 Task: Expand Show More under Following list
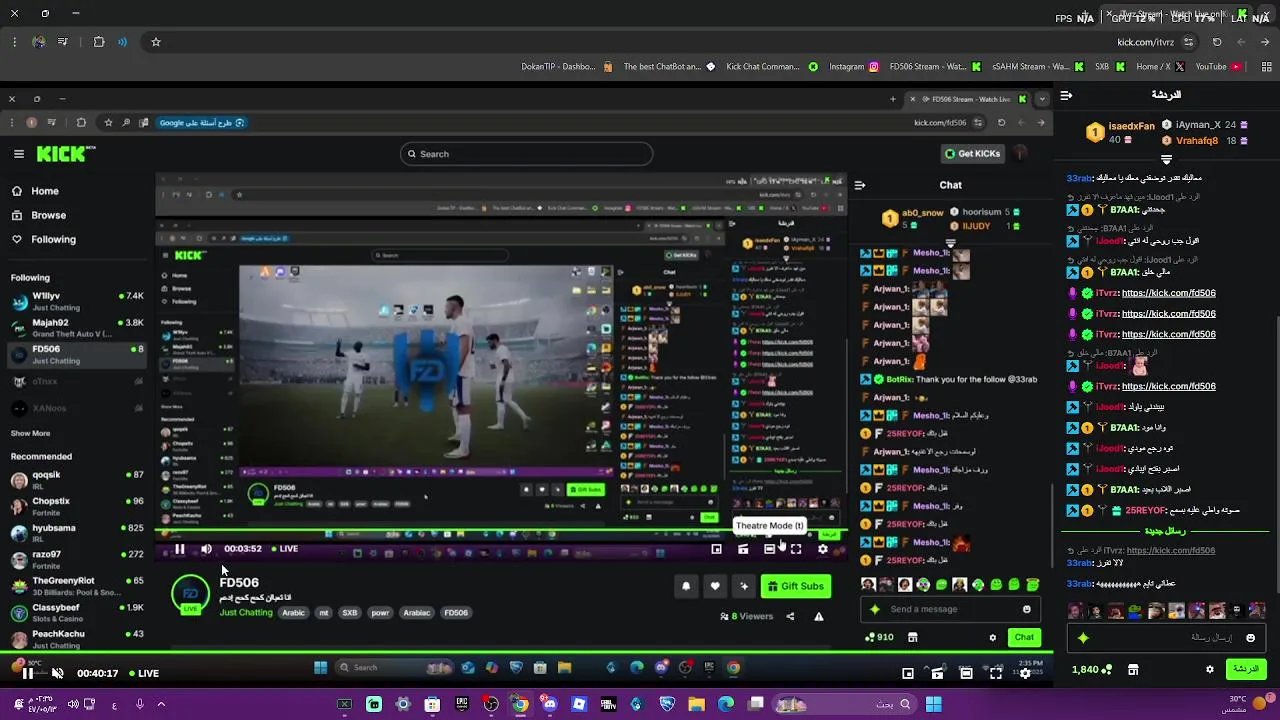pyautogui.click(x=30, y=433)
